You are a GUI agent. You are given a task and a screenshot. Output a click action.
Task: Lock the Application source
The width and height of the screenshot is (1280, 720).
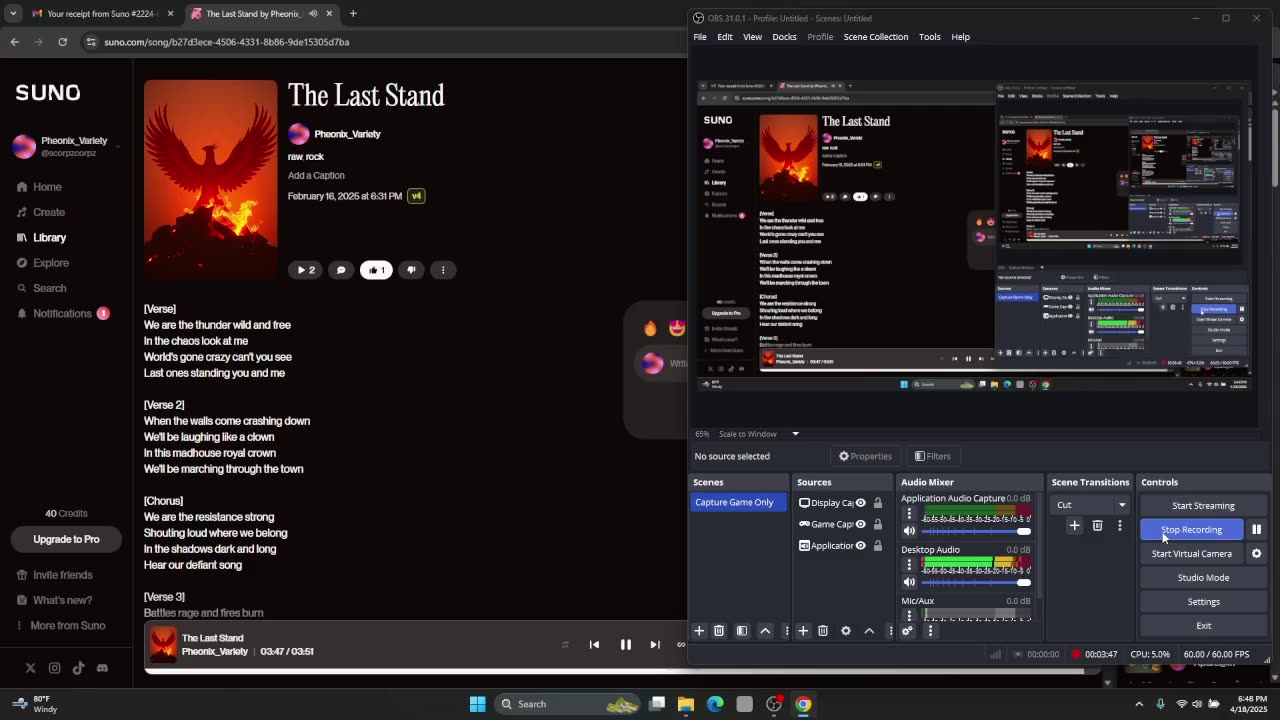pos(878,546)
